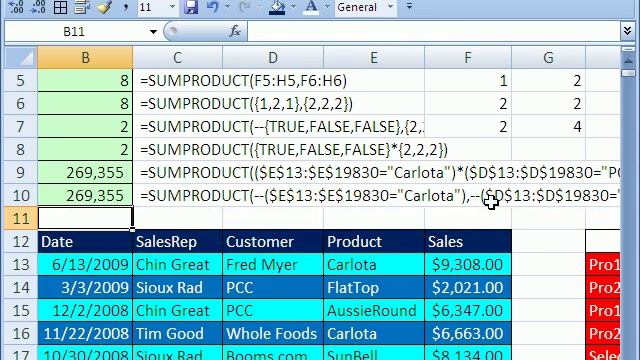Screen dimensions: 640x360
Task: Click the 12/2/2008 date cell
Action: click(x=85, y=311)
